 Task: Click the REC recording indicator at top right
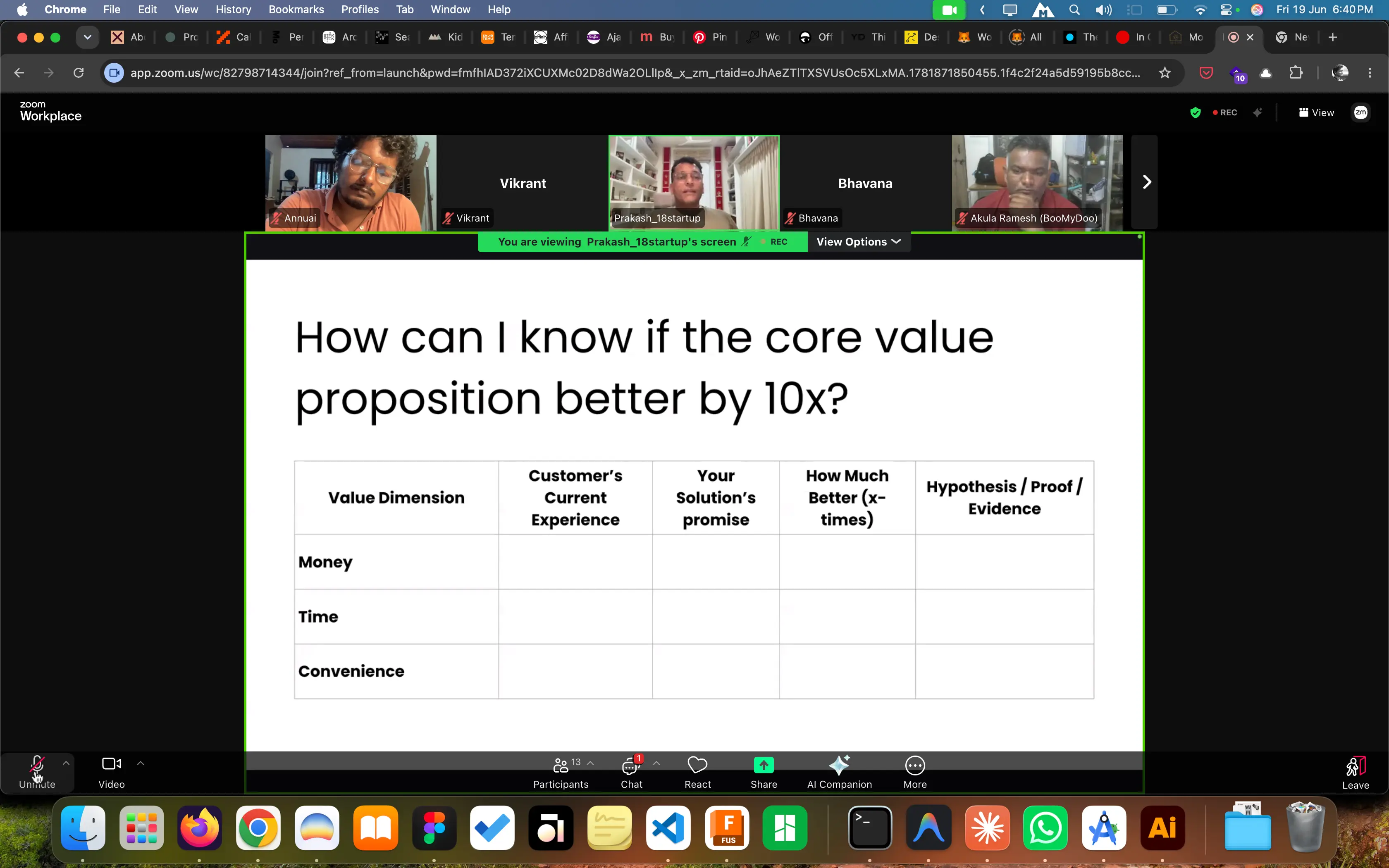pyautogui.click(x=1225, y=112)
